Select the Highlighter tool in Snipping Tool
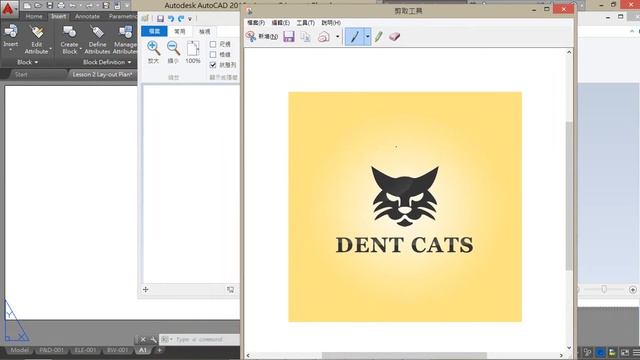 click(x=378, y=37)
